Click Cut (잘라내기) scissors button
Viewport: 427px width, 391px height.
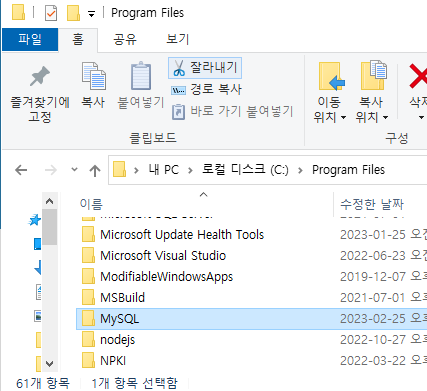(x=205, y=68)
